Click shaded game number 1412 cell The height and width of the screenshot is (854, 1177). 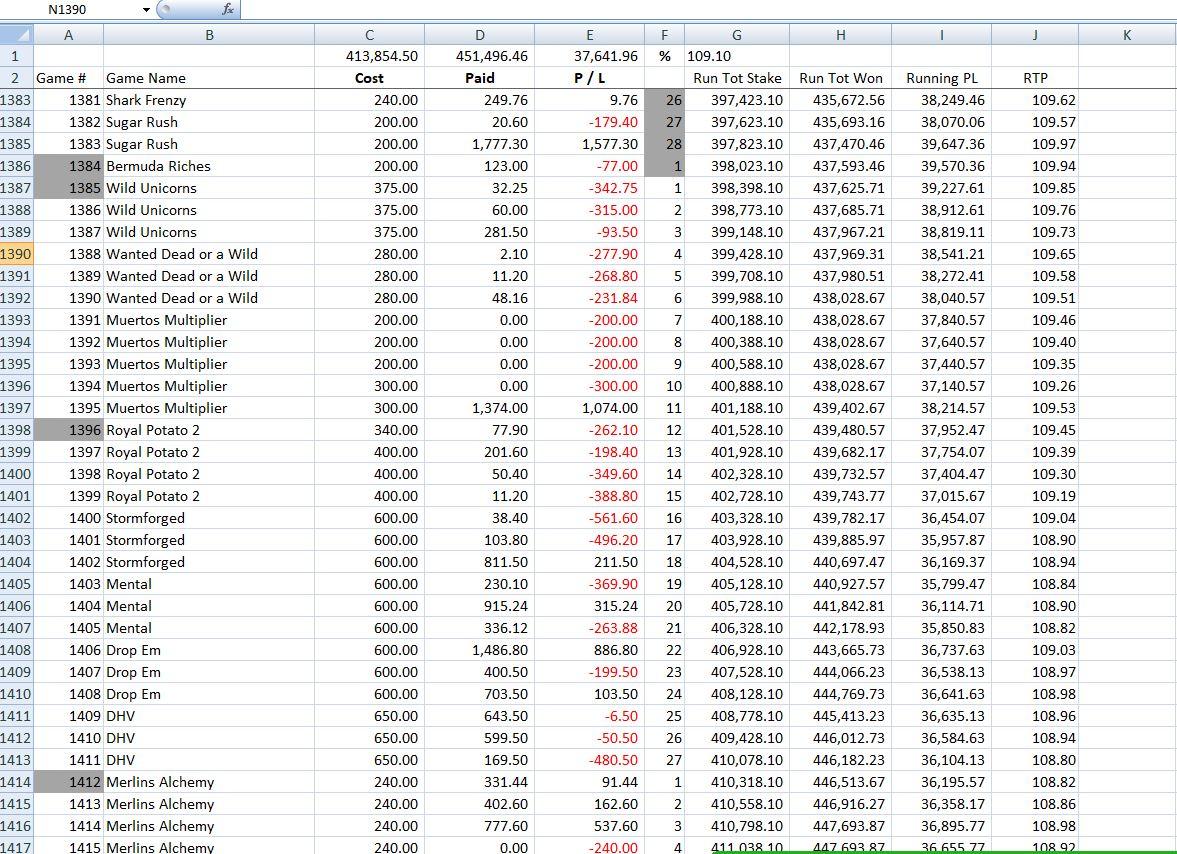click(68, 782)
